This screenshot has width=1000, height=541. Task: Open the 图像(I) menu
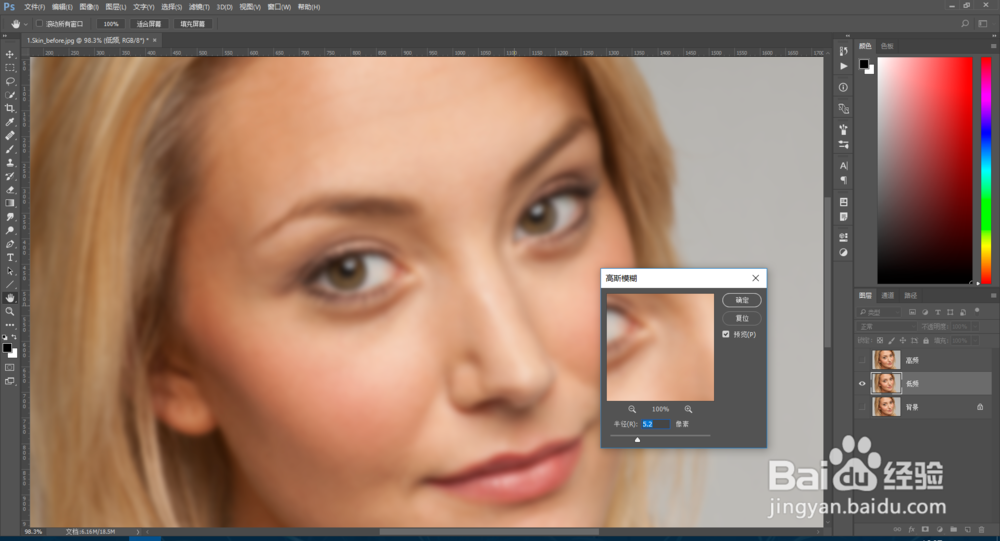89,7
